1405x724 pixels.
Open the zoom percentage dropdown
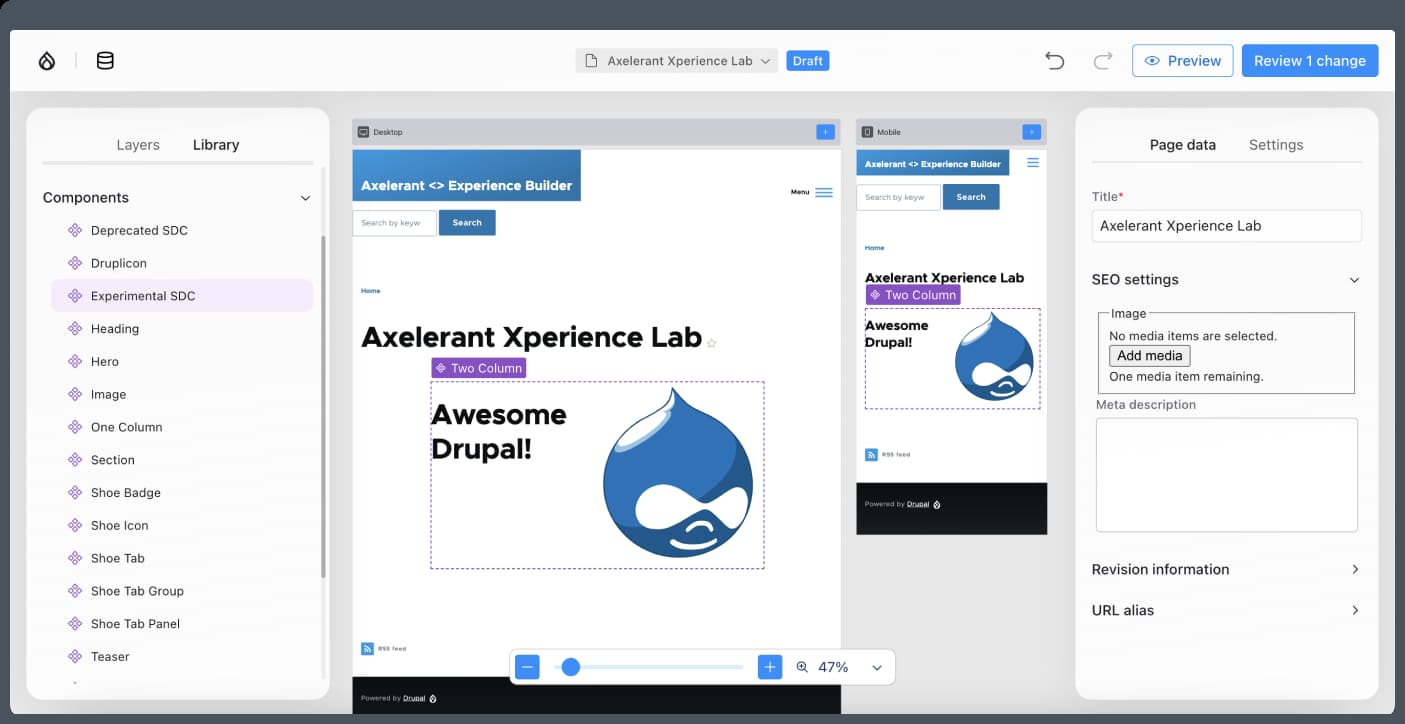tap(877, 666)
